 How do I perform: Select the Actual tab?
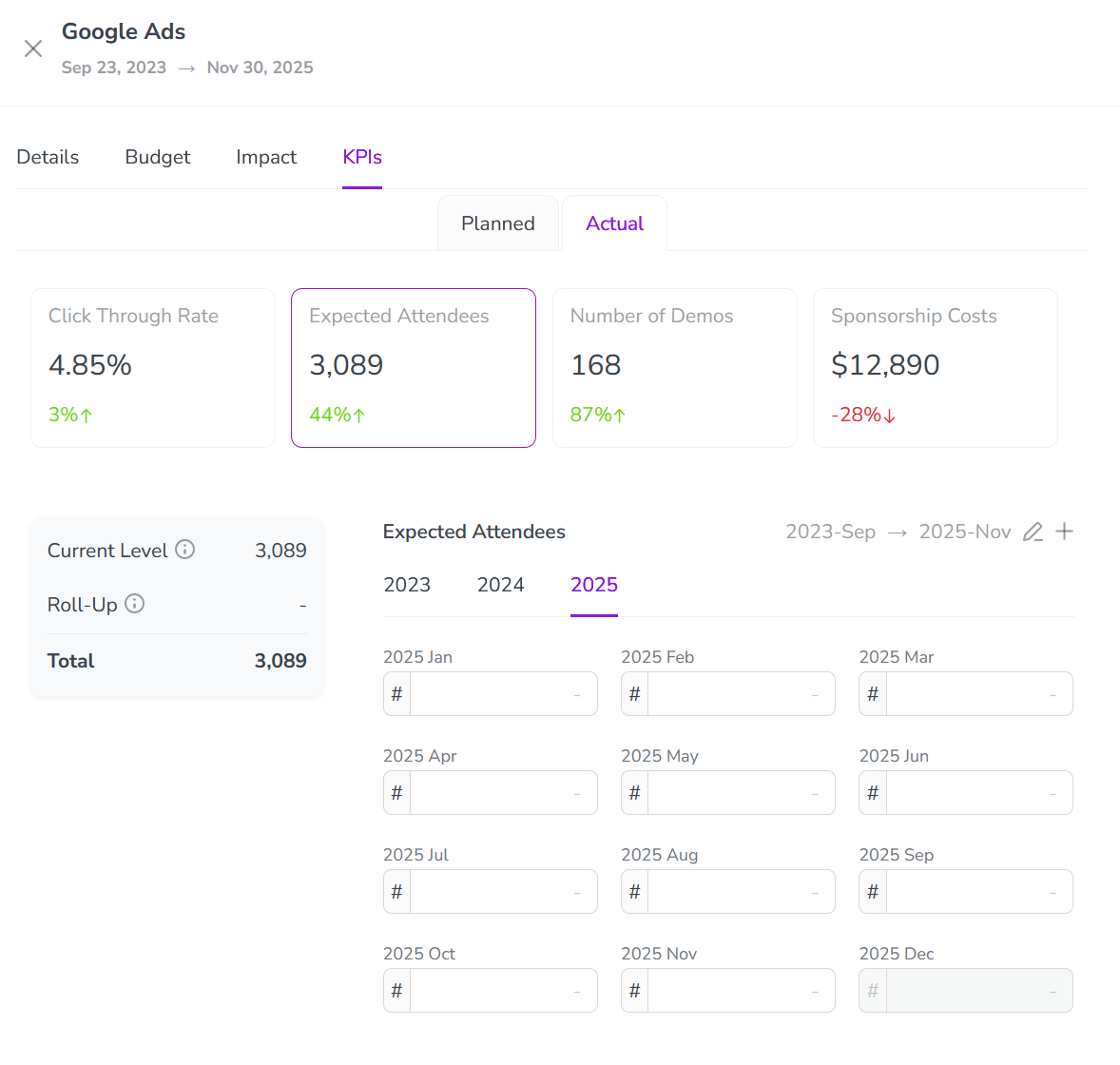click(614, 223)
